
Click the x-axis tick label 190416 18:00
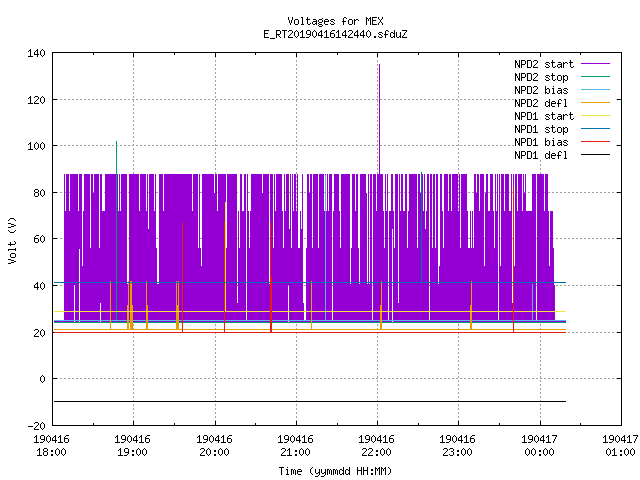51,446
